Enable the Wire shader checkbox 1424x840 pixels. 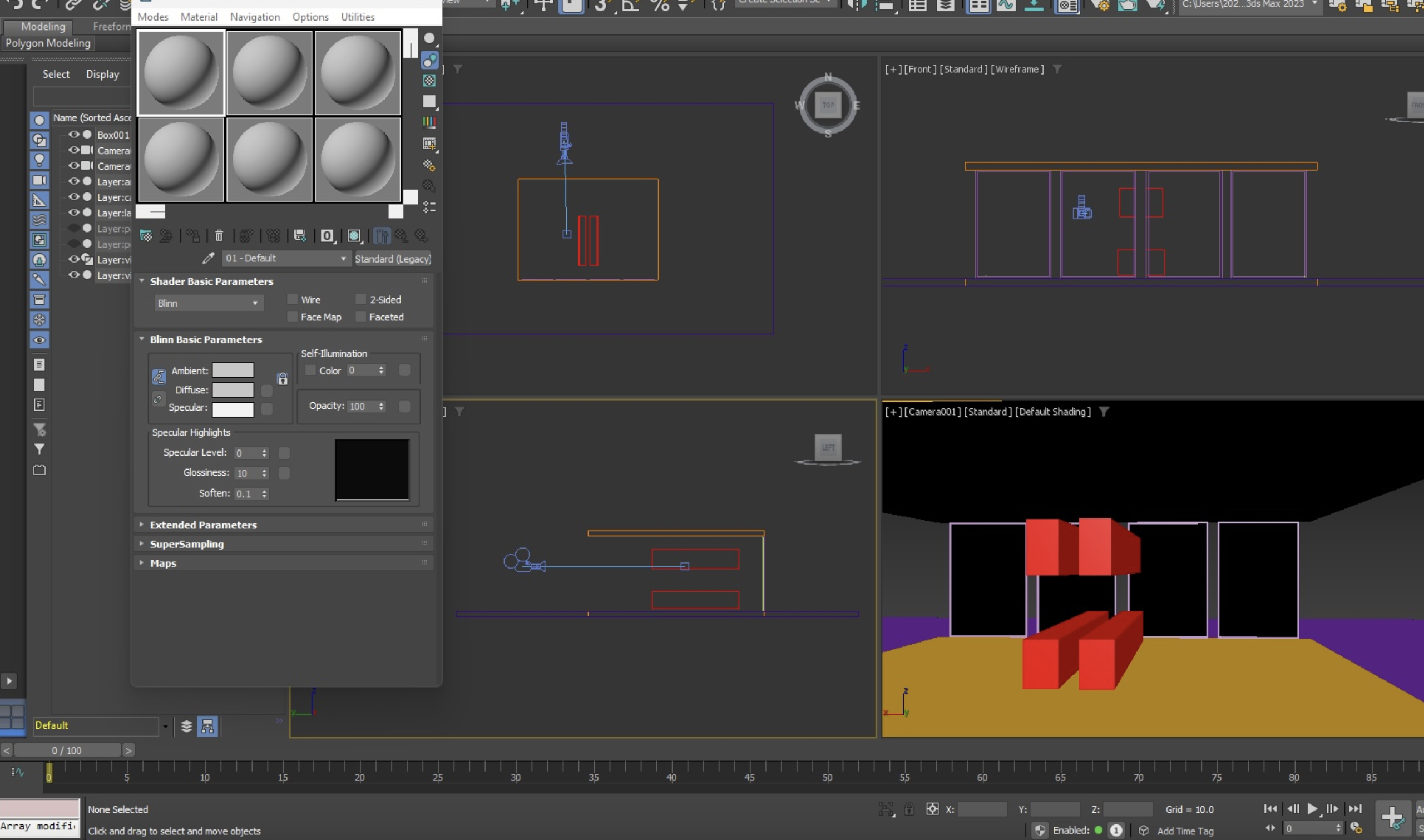(x=292, y=299)
